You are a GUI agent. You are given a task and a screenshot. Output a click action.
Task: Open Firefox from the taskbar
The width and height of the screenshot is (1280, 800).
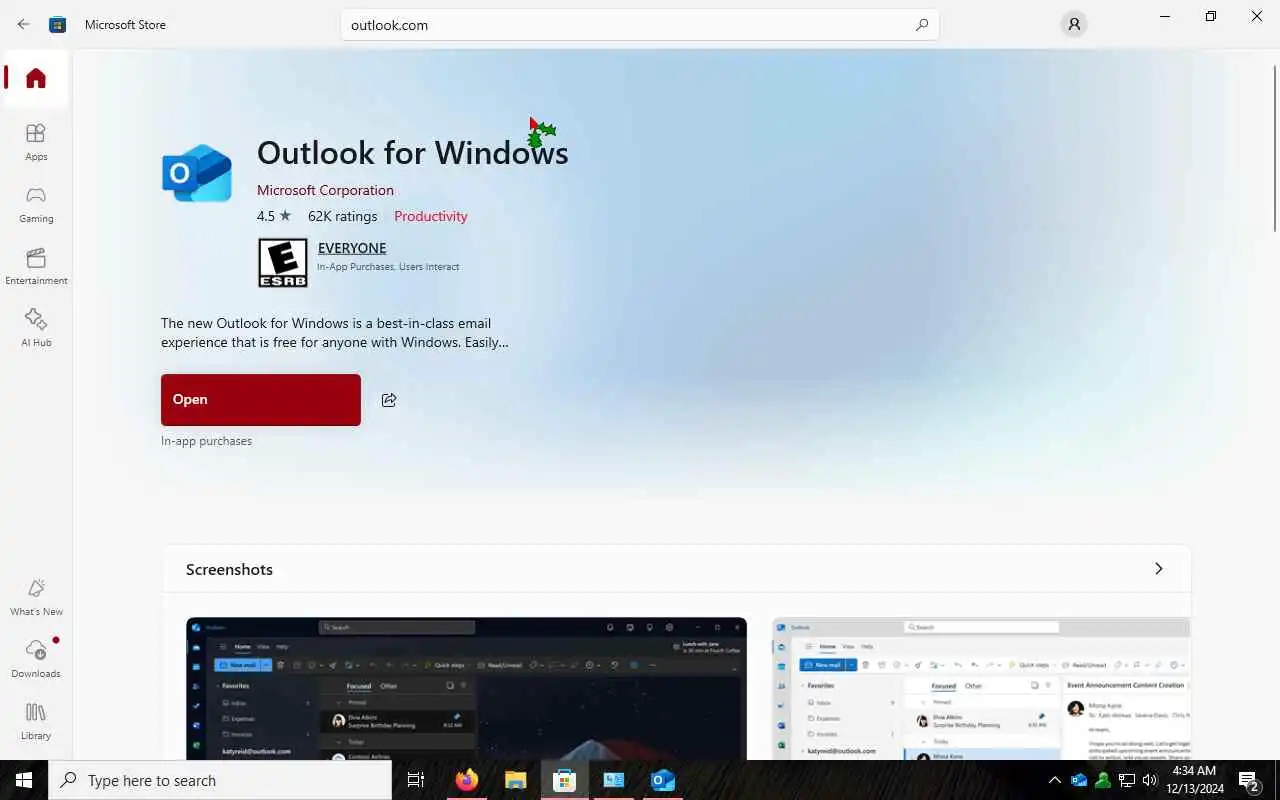(x=467, y=780)
